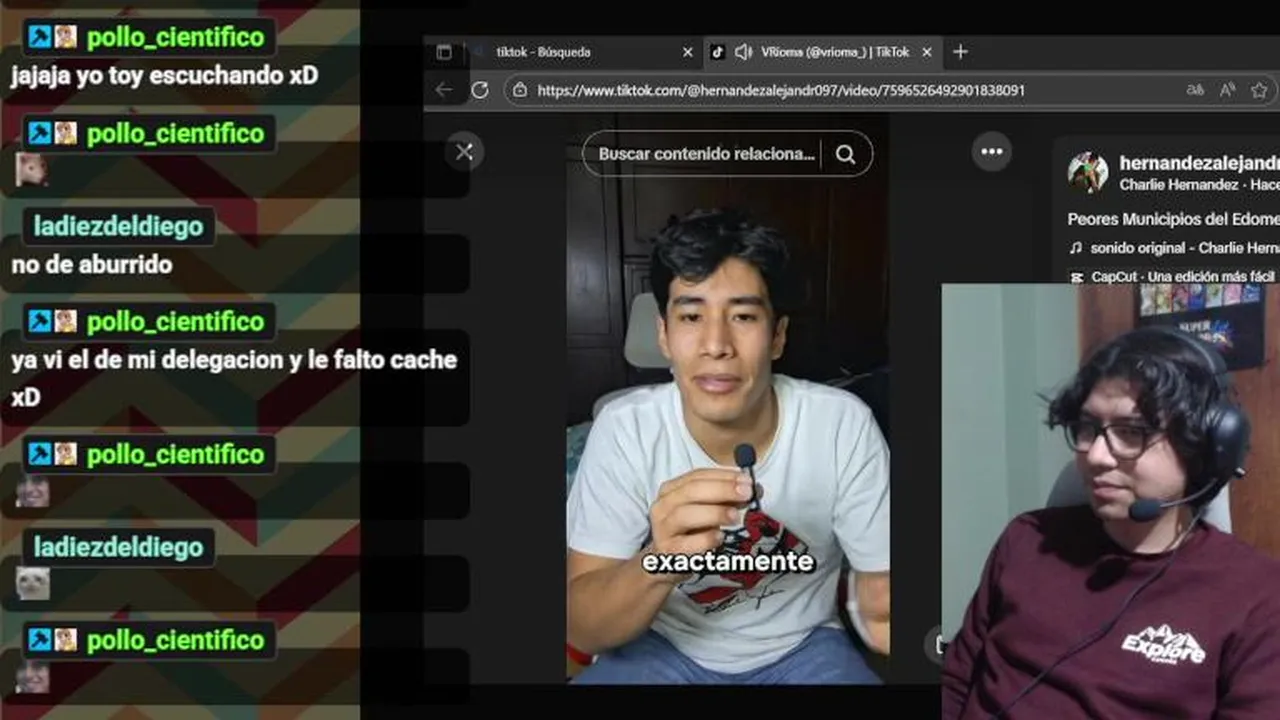
Task: Close the VRioma TikTok tab
Action: [x=927, y=52]
